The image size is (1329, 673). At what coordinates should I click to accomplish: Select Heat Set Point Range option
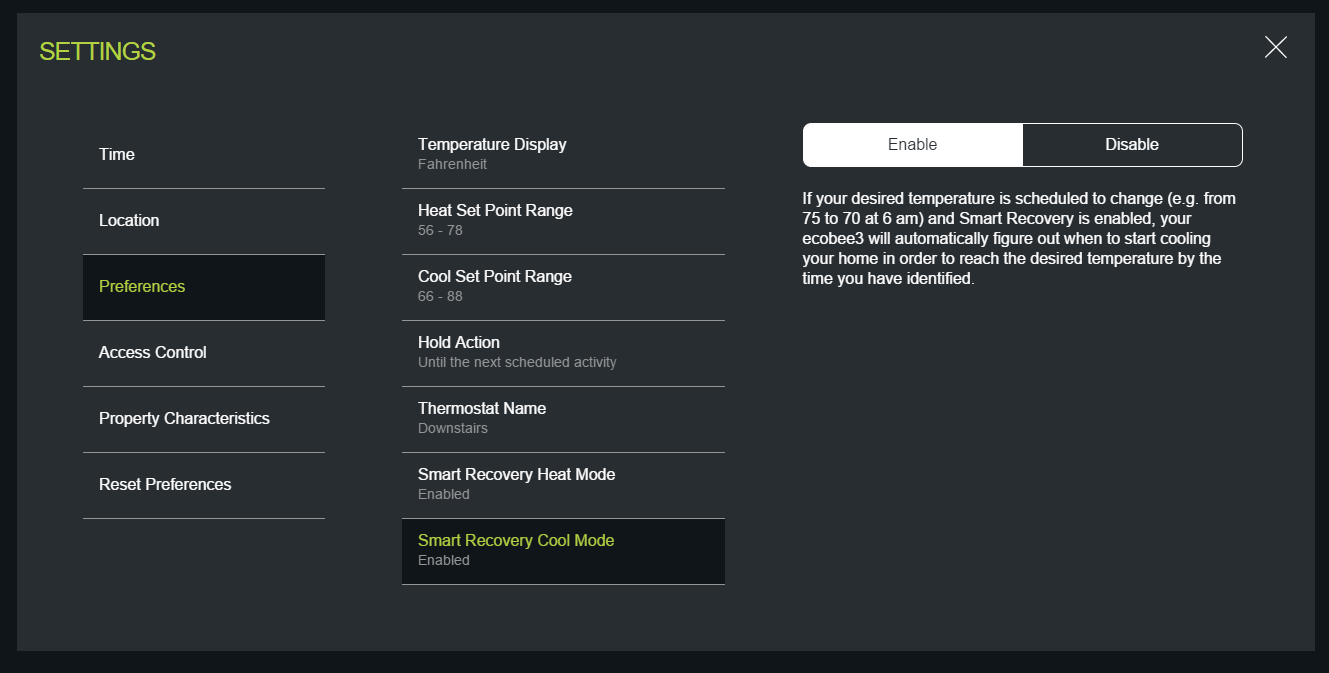pyautogui.click(x=562, y=220)
